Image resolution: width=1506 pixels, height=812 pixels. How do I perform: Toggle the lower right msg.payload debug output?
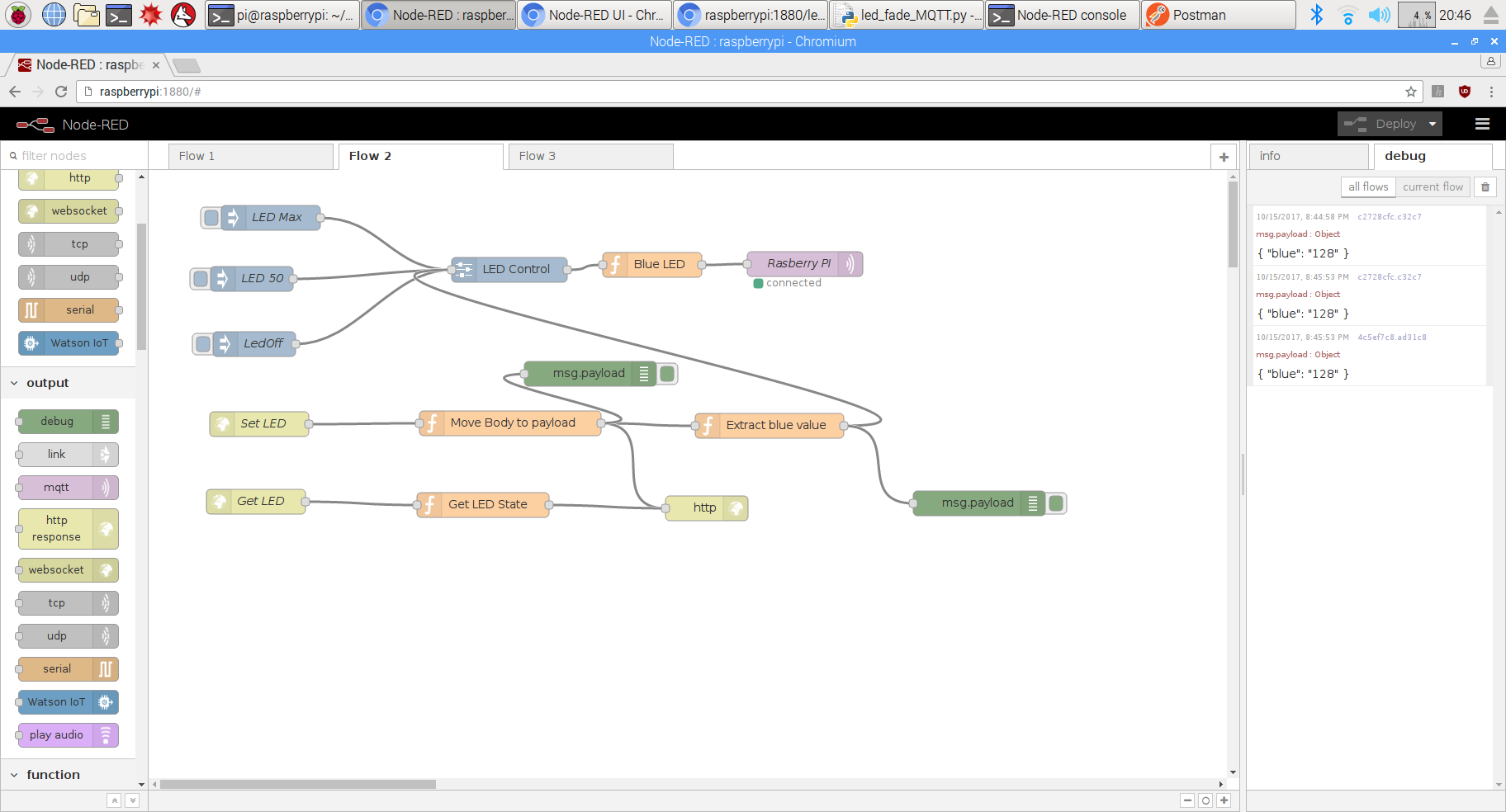[1056, 503]
